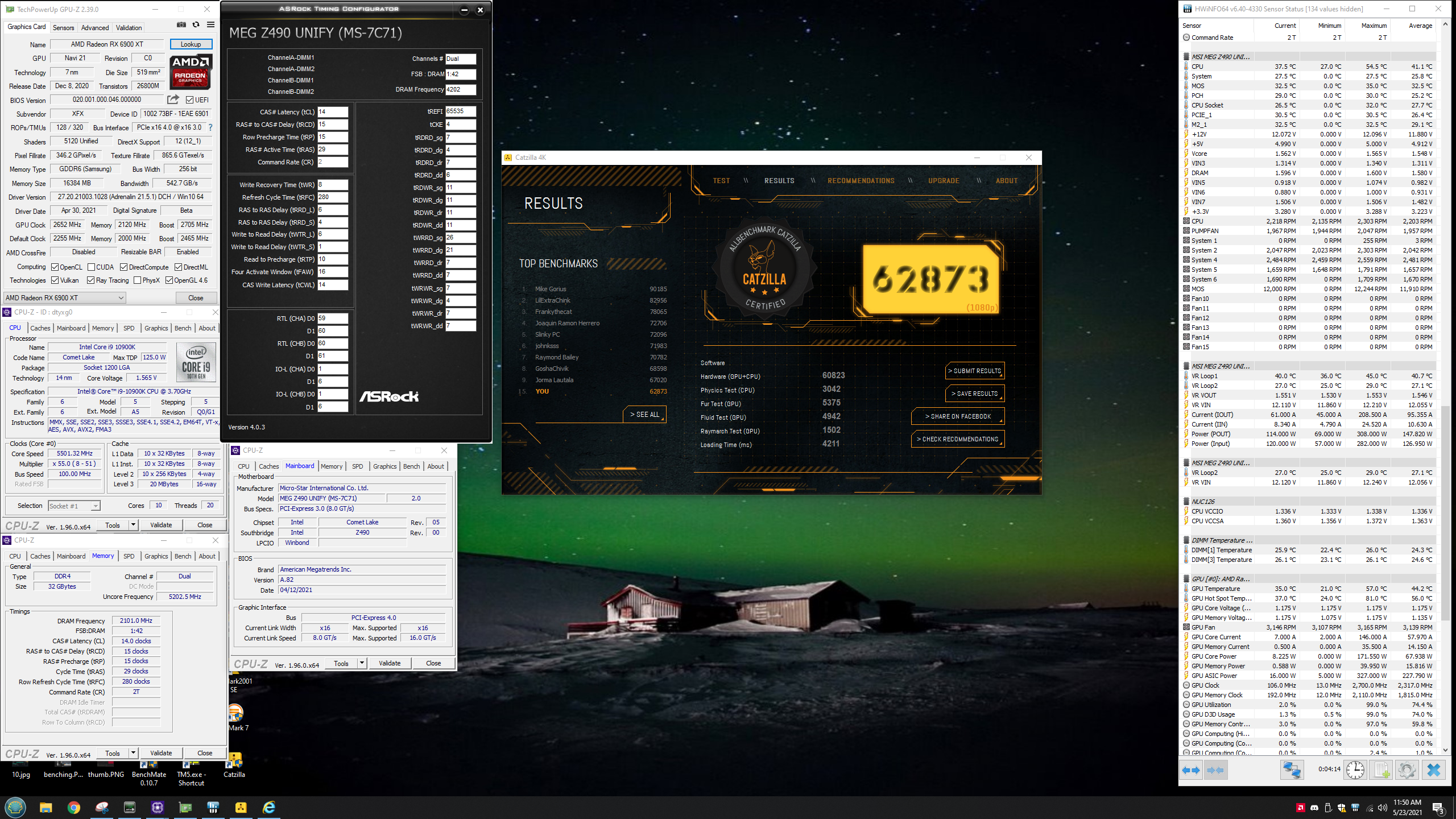The width and height of the screenshot is (1456, 819).
Task: Switch to Caches tab in CPU-Z Mainboard window
Action: point(268,466)
